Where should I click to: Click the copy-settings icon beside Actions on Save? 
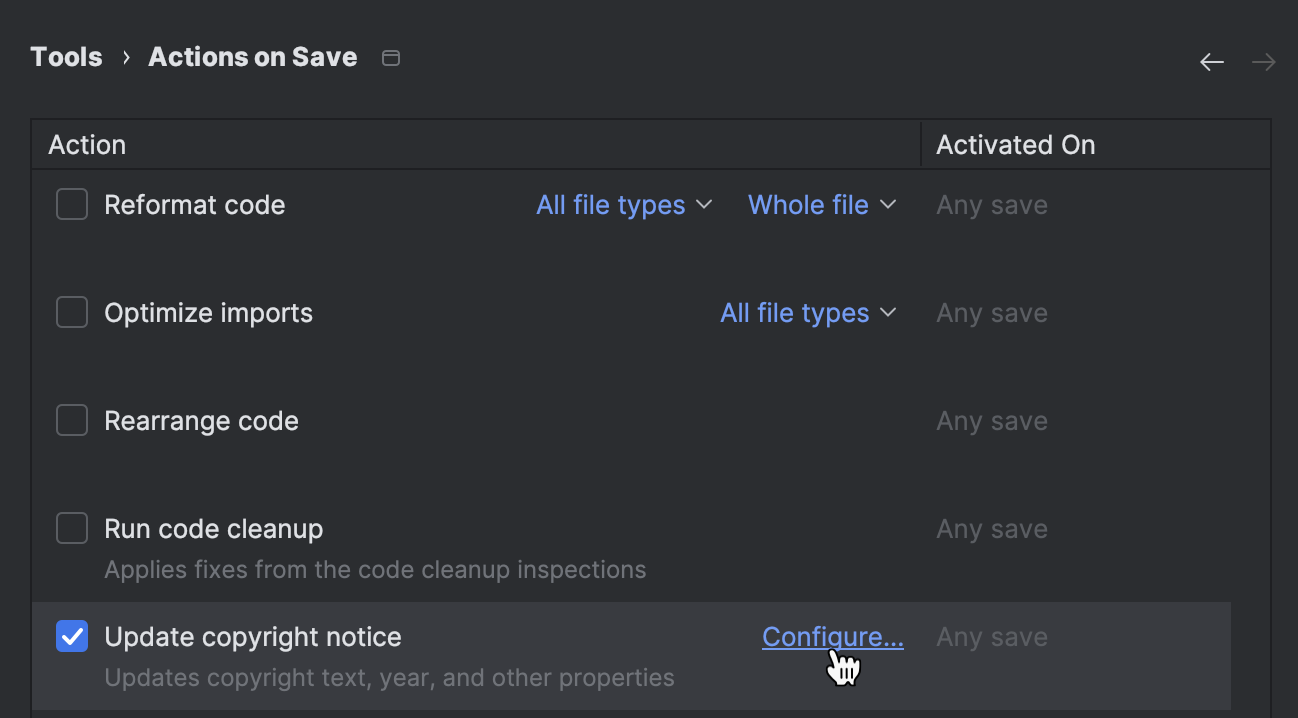[390, 58]
